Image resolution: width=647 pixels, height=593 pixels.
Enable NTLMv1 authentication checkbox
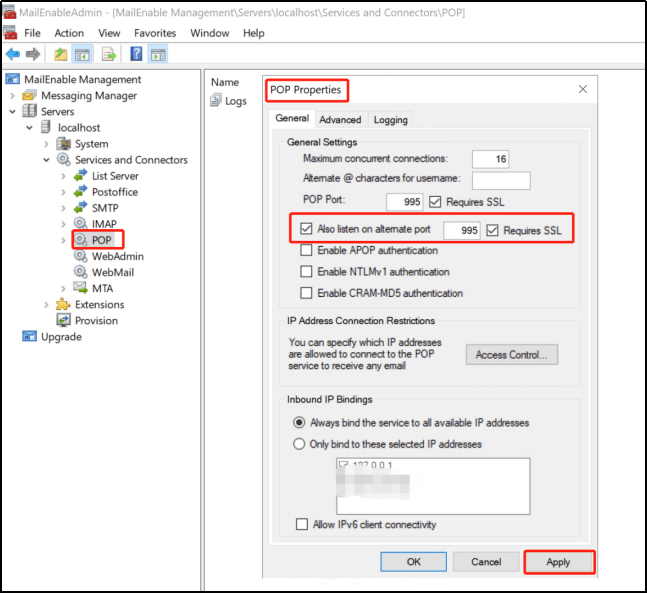pyautogui.click(x=306, y=272)
